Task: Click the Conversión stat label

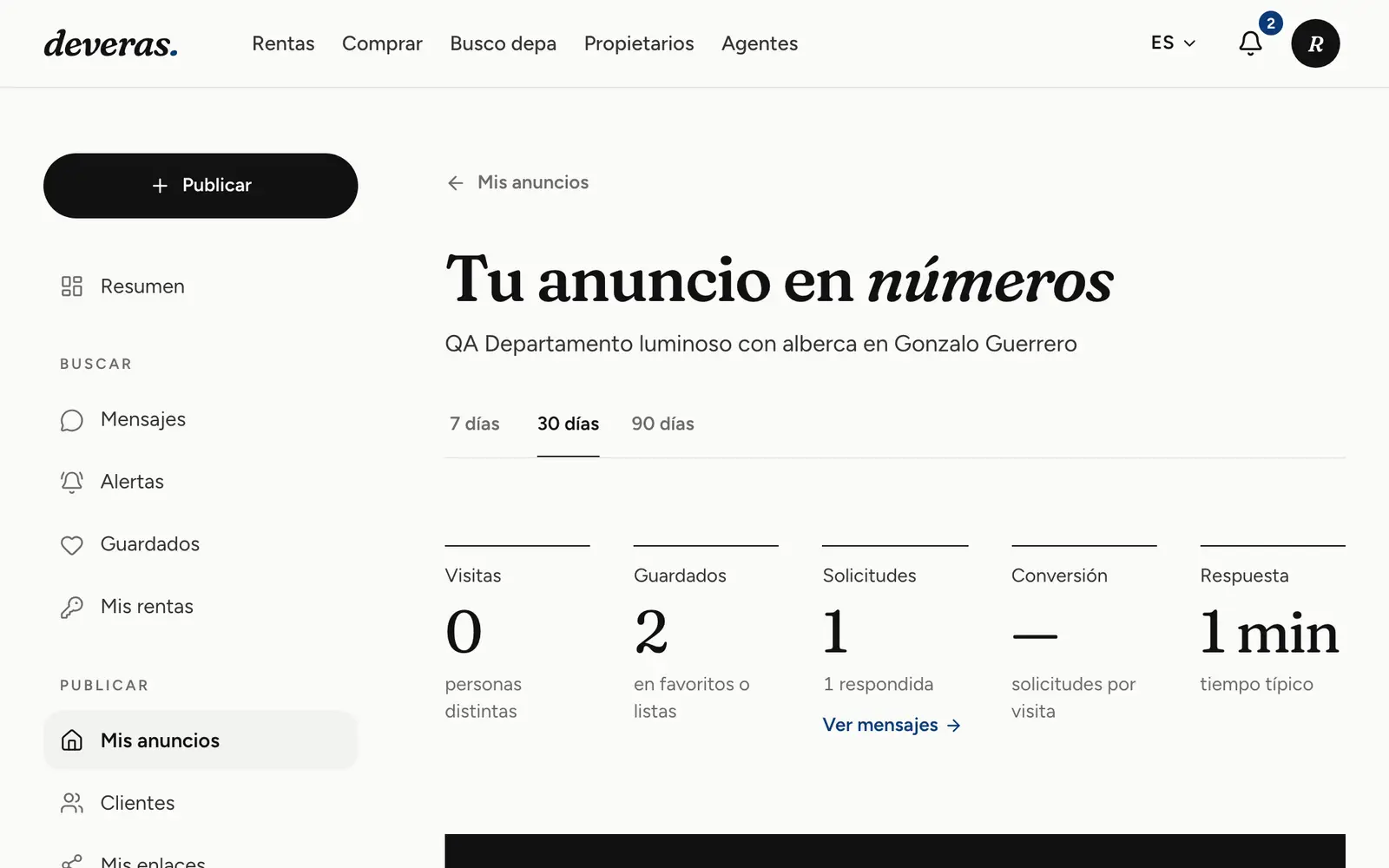Action: (1059, 575)
